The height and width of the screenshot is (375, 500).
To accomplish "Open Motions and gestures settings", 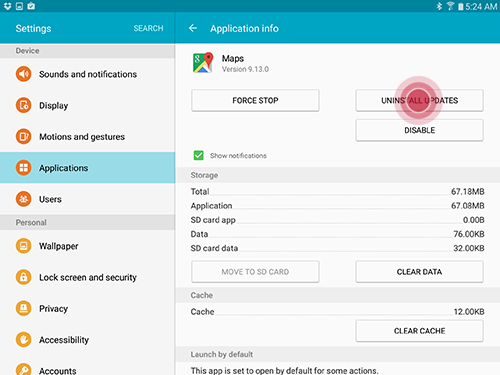I will [x=87, y=137].
